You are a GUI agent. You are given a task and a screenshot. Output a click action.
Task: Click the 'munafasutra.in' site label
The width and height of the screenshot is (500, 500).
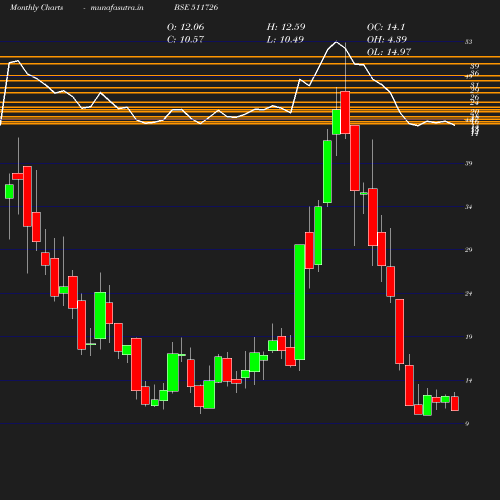click(x=117, y=7)
